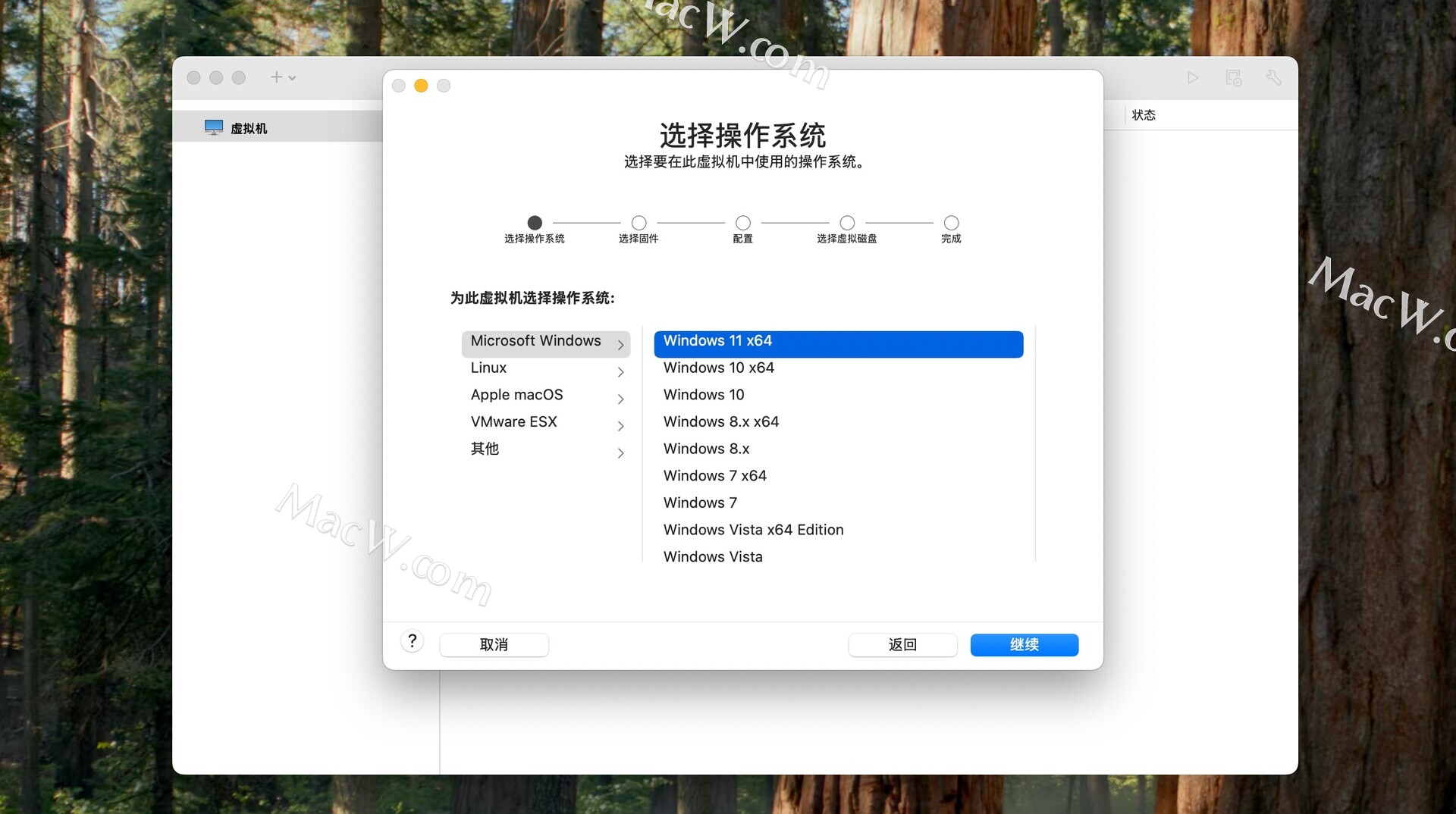Minimize the wizard dialog with yellow button
1456x814 pixels.
tap(421, 86)
